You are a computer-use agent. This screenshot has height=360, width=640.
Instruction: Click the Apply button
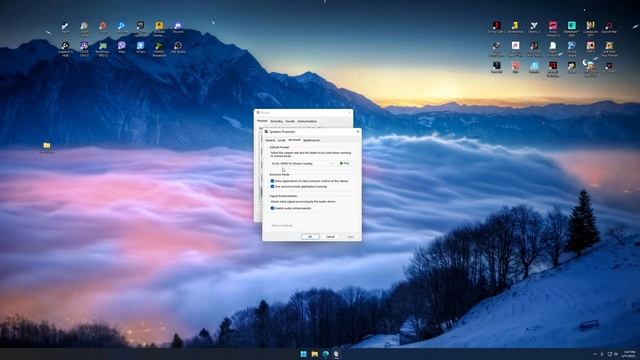pyautogui.click(x=350, y=237)
